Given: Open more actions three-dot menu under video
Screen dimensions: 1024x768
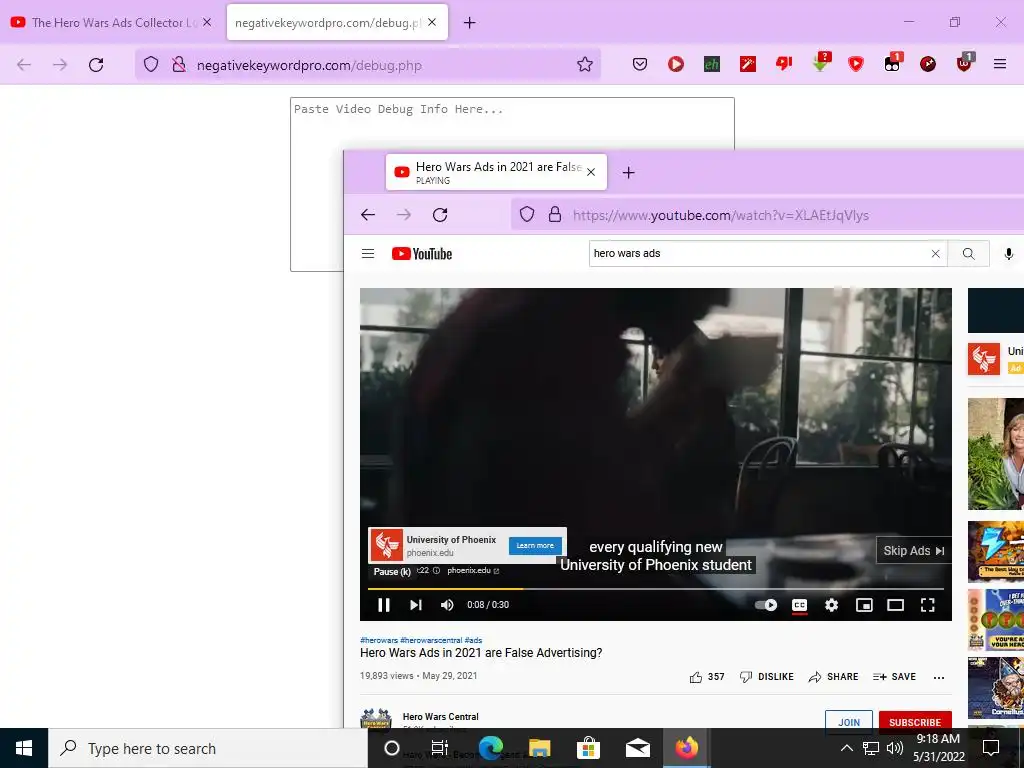Looking at the screenshot, I should [x=939, y=677].
